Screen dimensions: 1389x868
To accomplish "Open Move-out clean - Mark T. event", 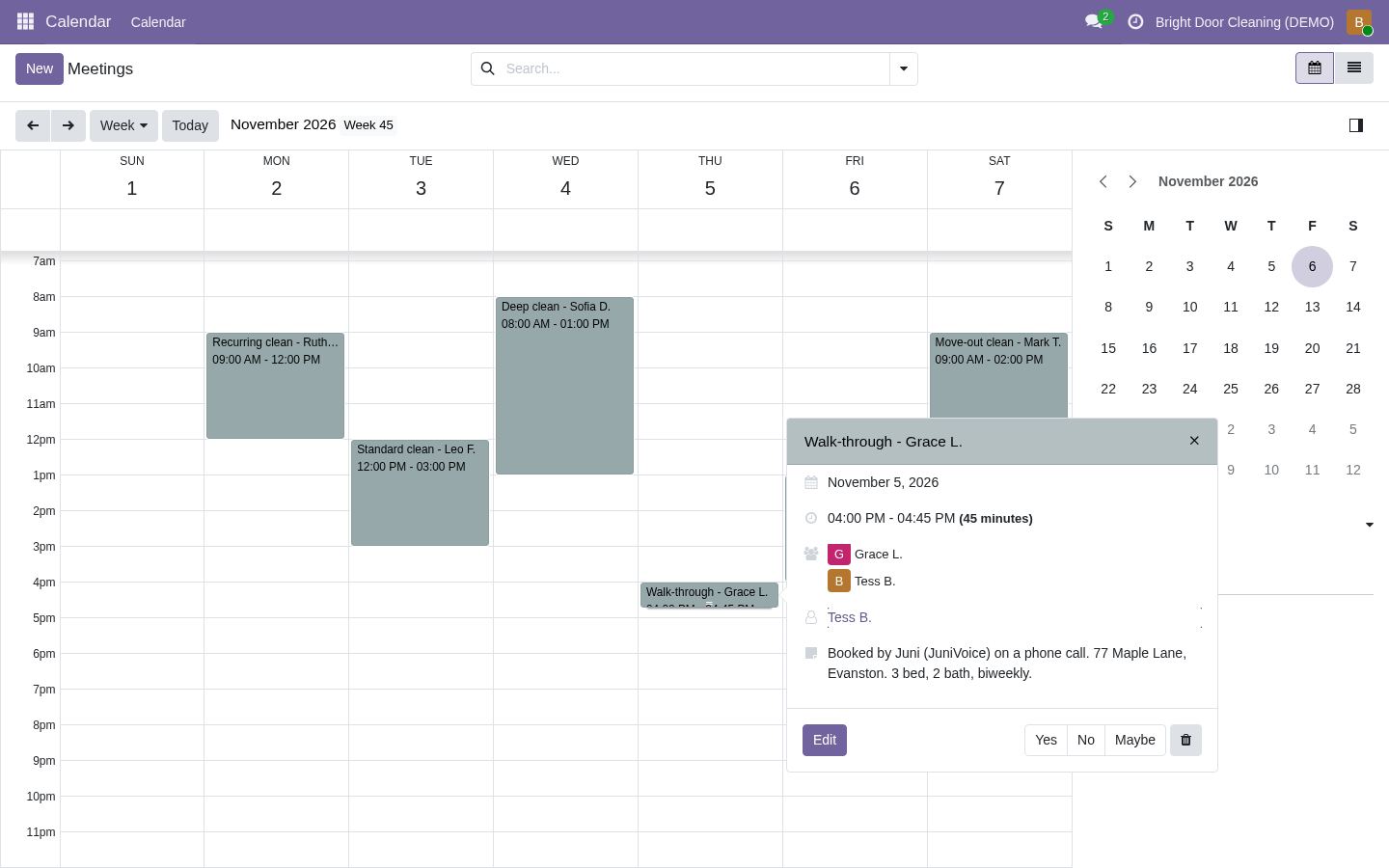I will tap(998, 376).
